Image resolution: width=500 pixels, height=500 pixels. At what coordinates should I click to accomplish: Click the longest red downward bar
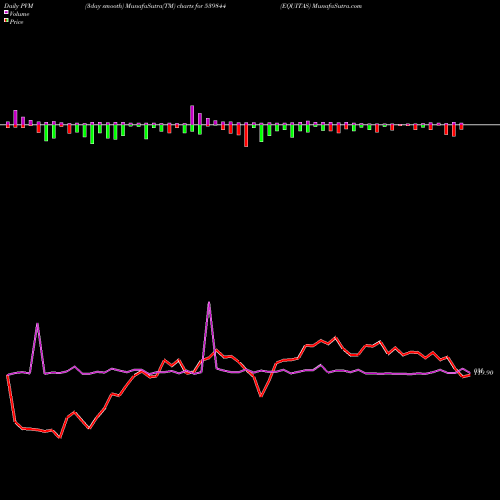pos(246,135)
